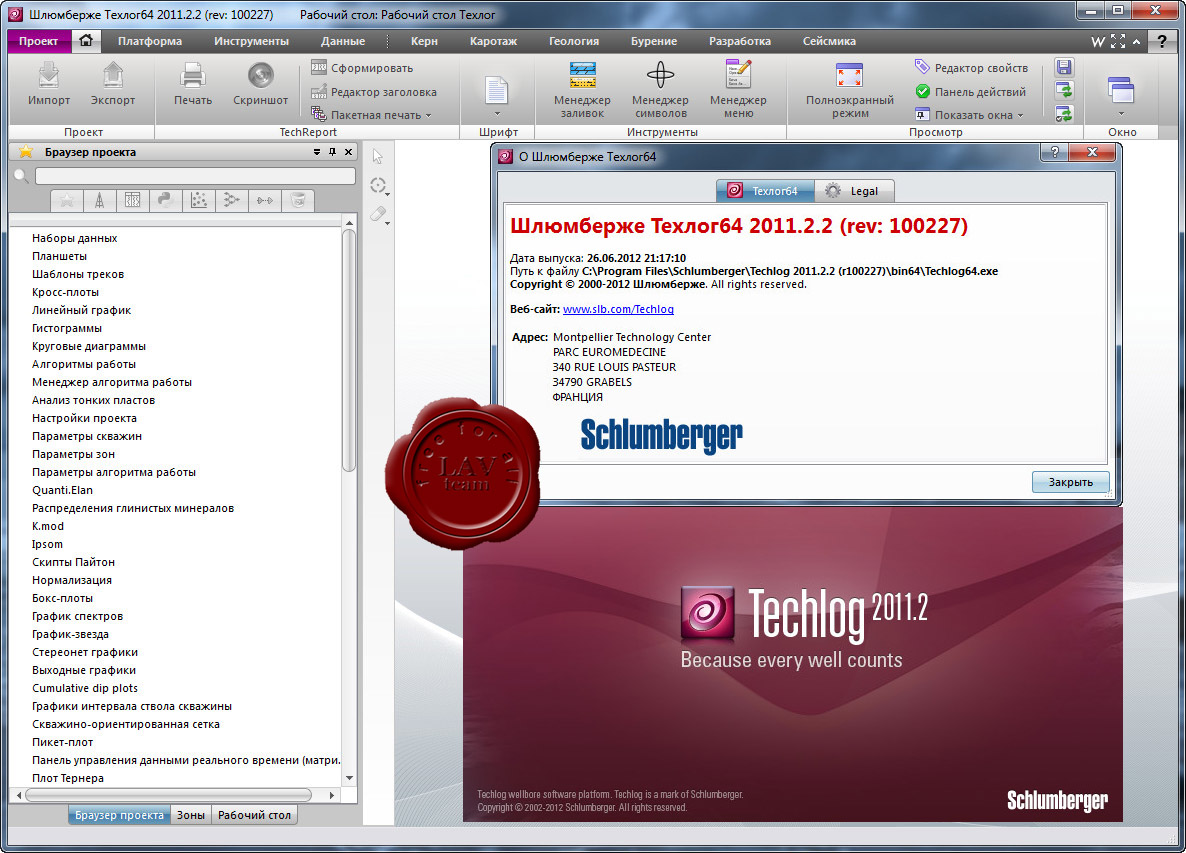The image size is (1186, 853).
Task: Click the save floppy disk icon in Просмотр group
Action: click(x=1064, y=67)
